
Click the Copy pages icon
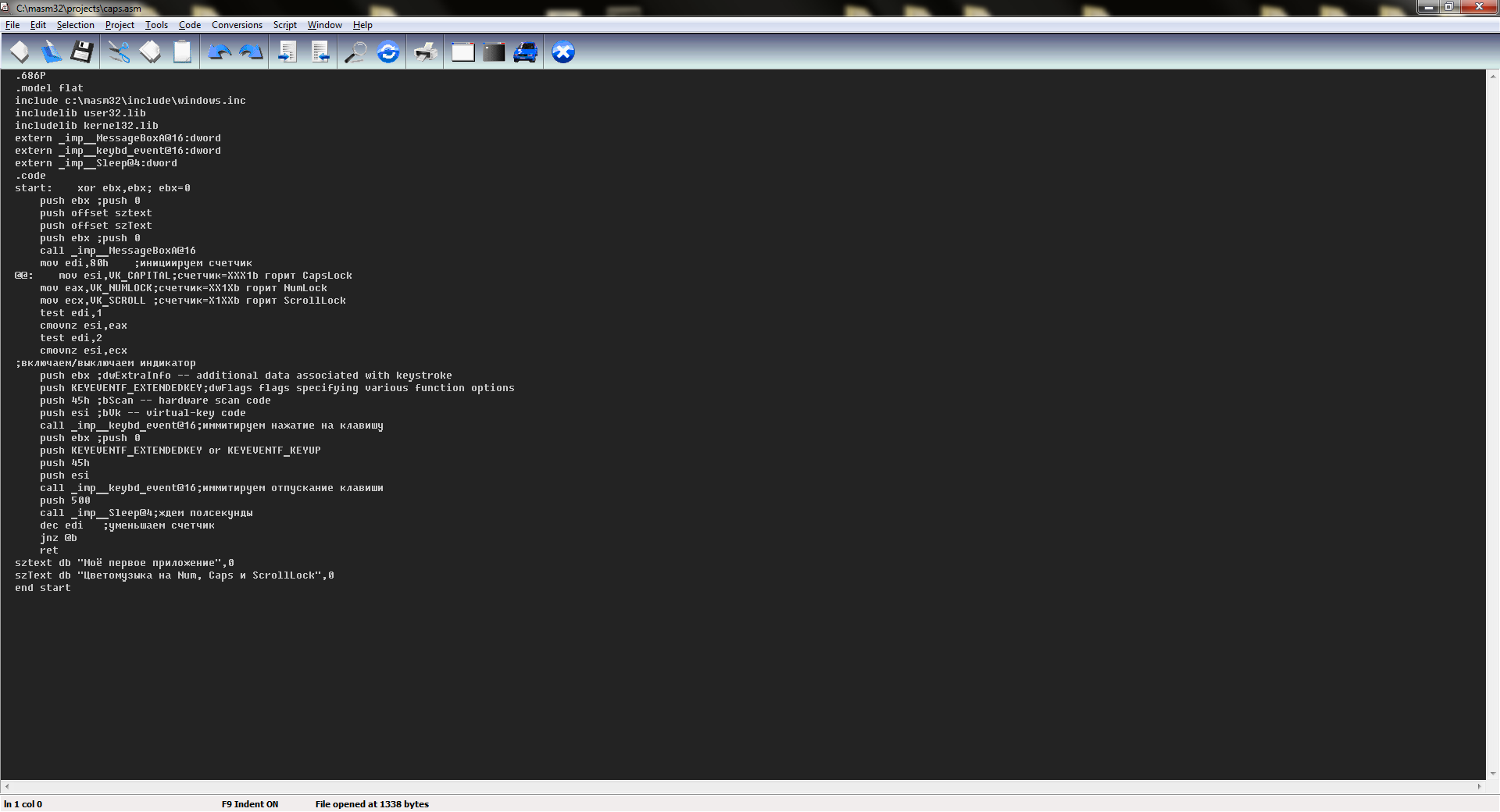click(150, 52)
